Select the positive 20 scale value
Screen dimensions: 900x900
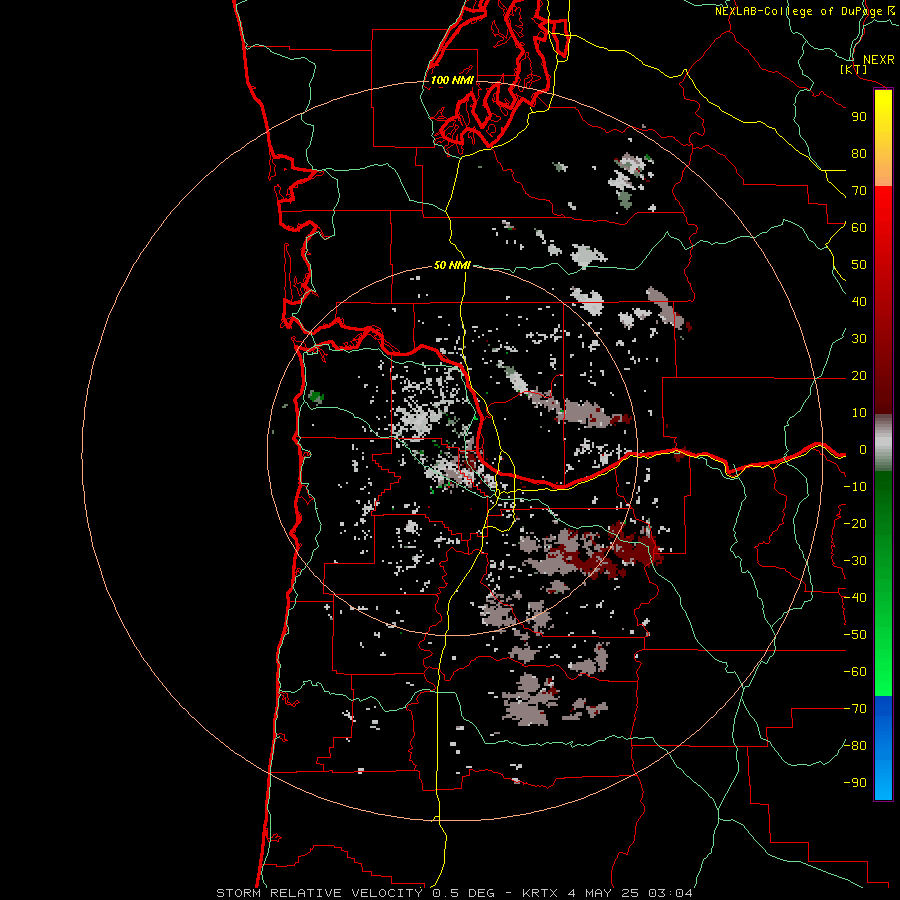pyautogui.click(x=859, y=375)
